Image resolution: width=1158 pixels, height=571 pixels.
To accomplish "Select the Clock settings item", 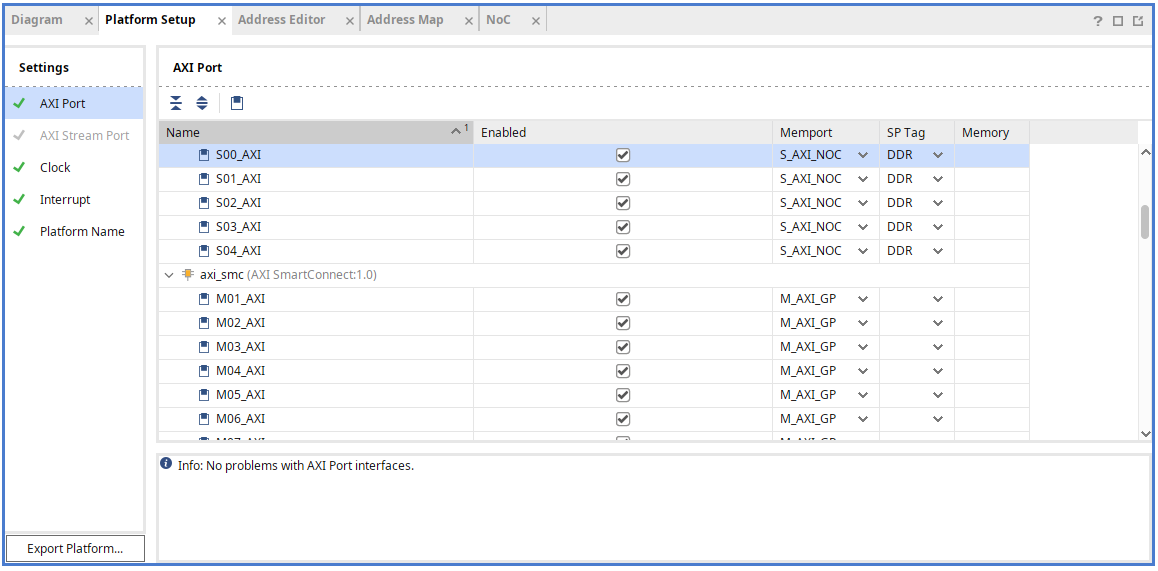I will click(x=55, y=168).
